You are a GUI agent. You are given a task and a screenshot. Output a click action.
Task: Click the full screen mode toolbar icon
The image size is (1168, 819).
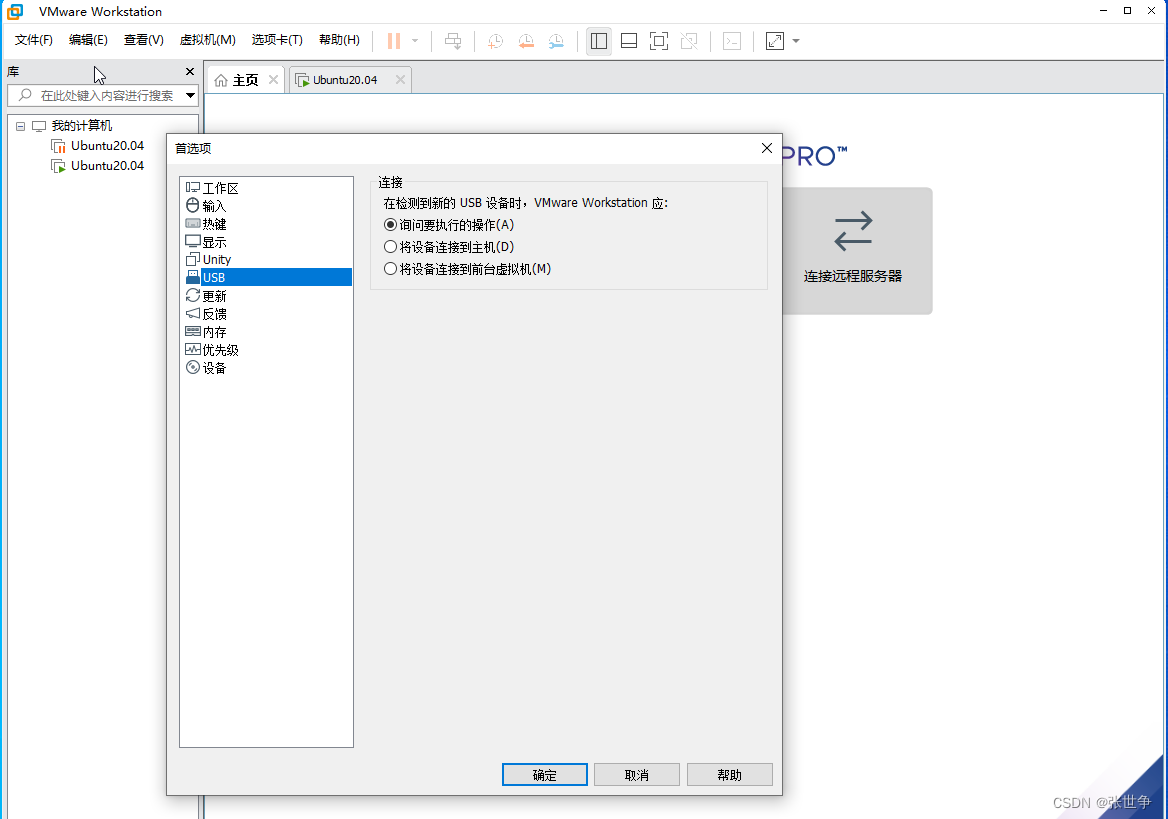pyautogui.click(x=658, y=41)
